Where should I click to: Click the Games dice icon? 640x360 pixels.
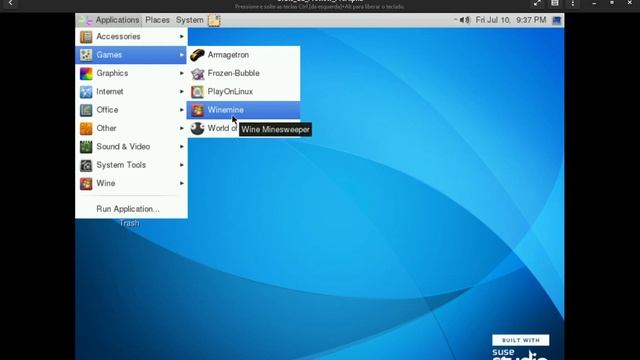pos(86,55)
